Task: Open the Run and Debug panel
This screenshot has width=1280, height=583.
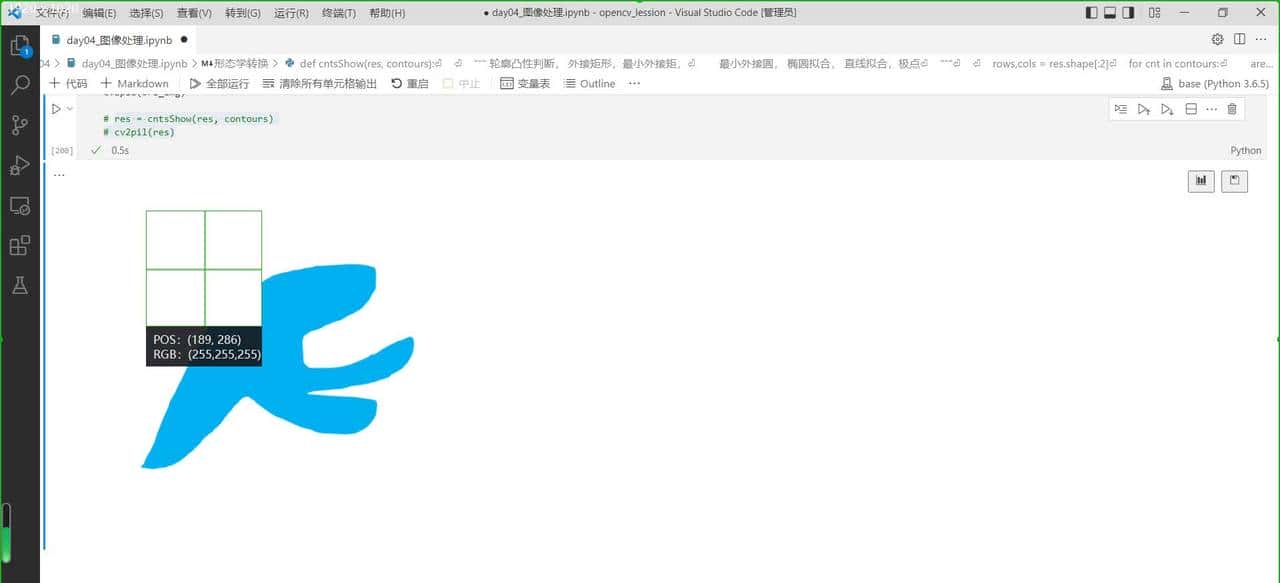Action: pos(20,165)
